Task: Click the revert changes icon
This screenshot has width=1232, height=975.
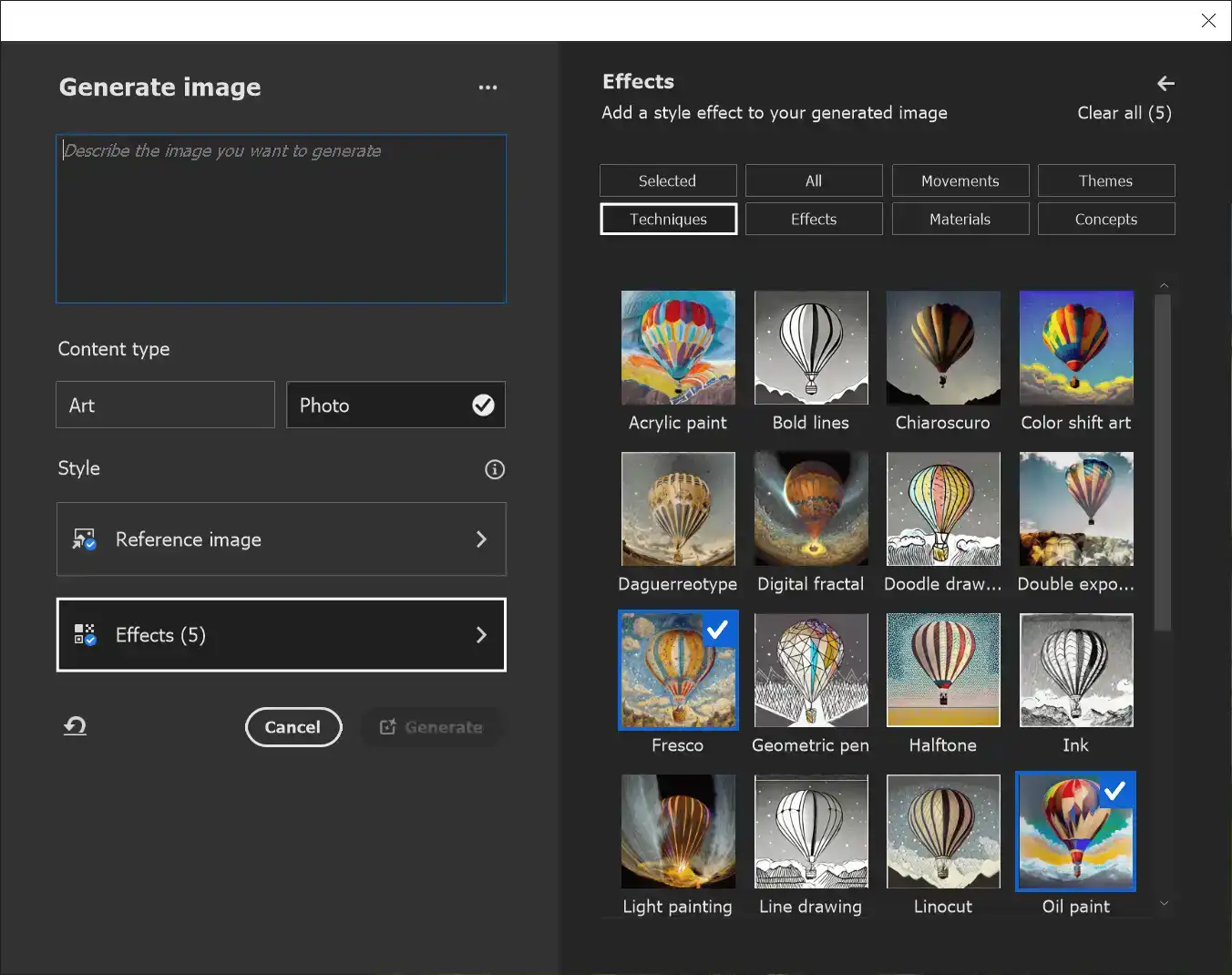Action: pyautogui.click(x=74, y=725)
